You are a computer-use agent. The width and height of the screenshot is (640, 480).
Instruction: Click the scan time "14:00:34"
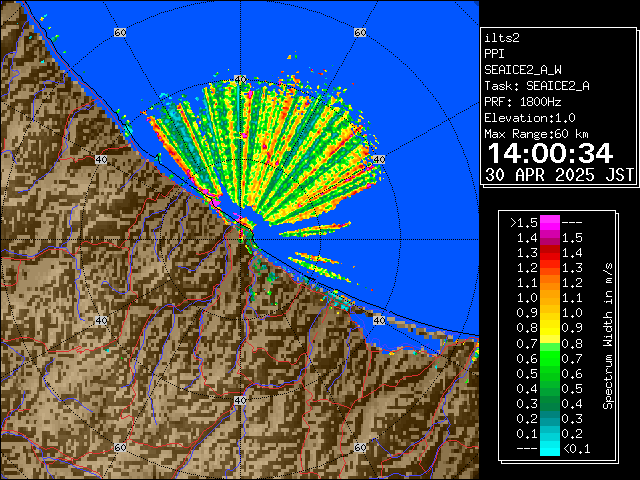[550, 153]
